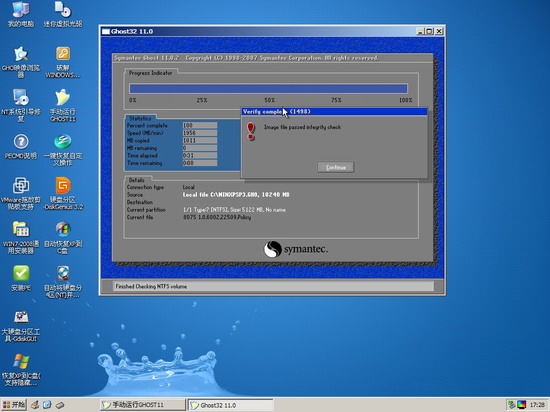550x412 pixels.
Task: Open the PECMD说明 help icon
Action: click(21, 147)
